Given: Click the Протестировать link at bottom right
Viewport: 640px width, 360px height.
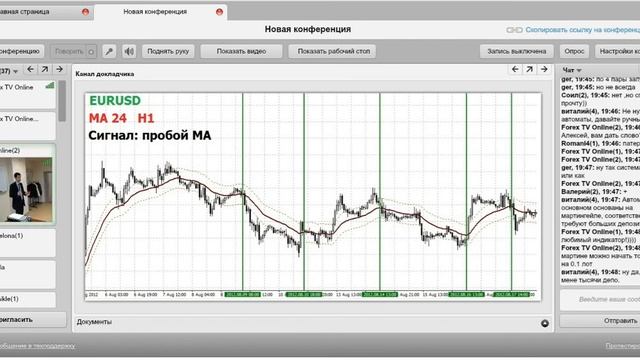Looking at the screenshot, I should [x=623, y=346].
